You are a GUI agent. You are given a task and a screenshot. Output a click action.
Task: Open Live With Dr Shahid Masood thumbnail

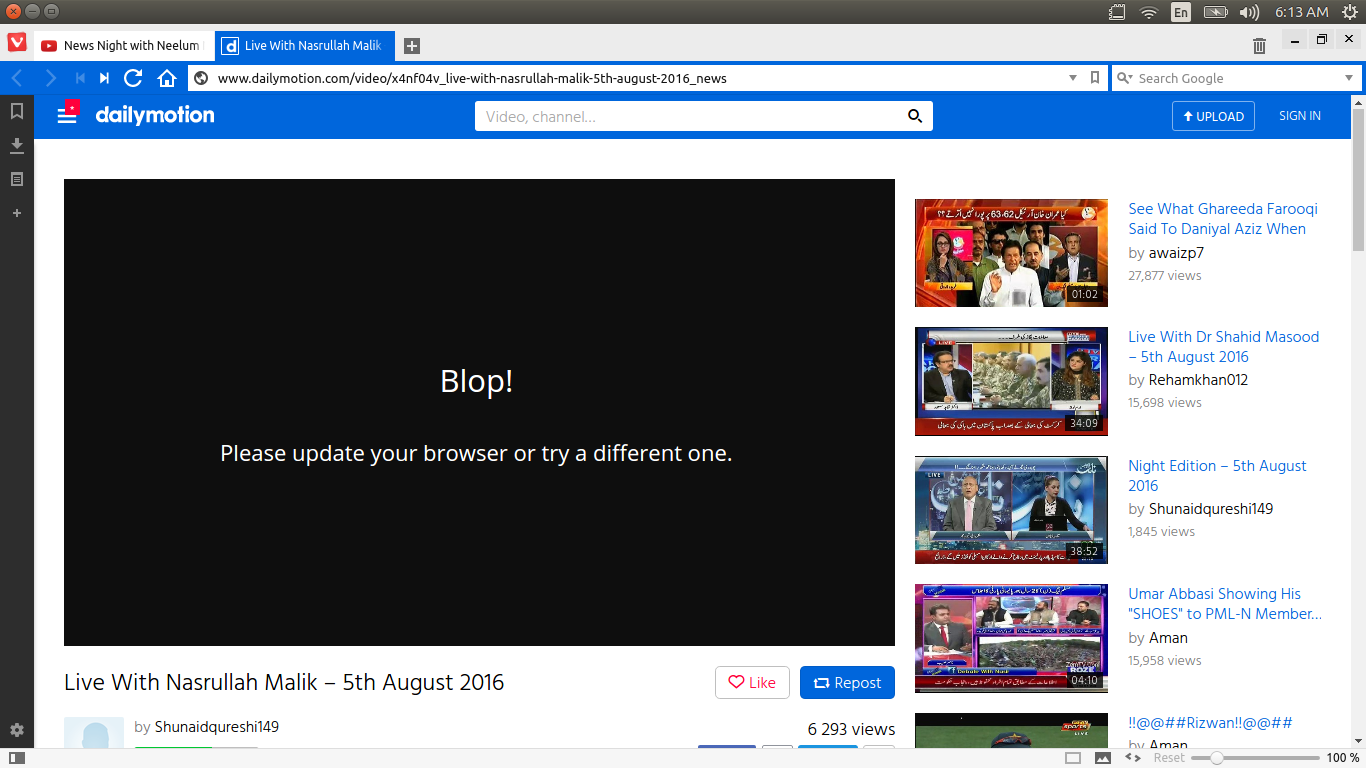tap(1011, 381)
